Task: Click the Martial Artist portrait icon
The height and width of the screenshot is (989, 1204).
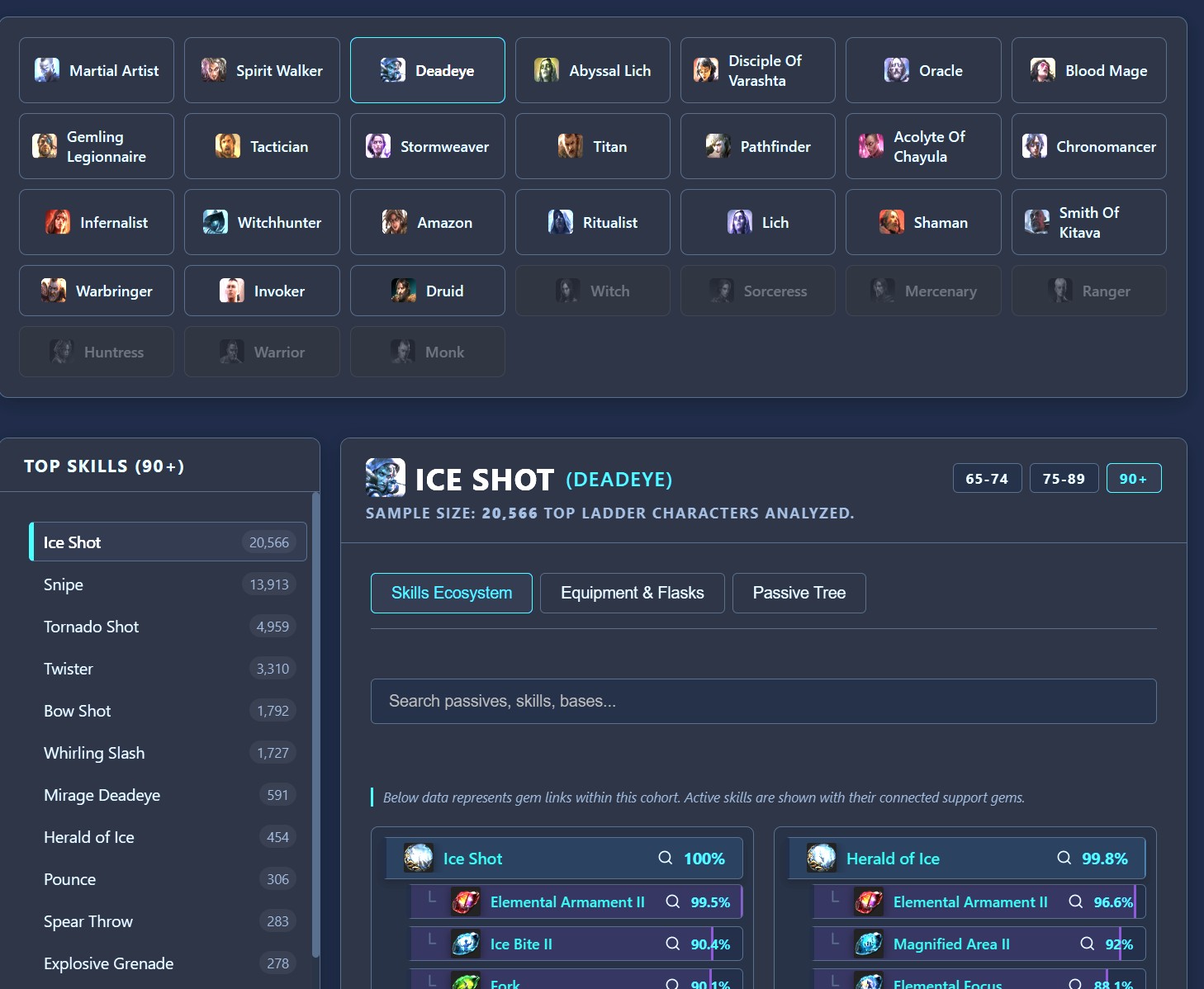Action: tap(47, 70)
